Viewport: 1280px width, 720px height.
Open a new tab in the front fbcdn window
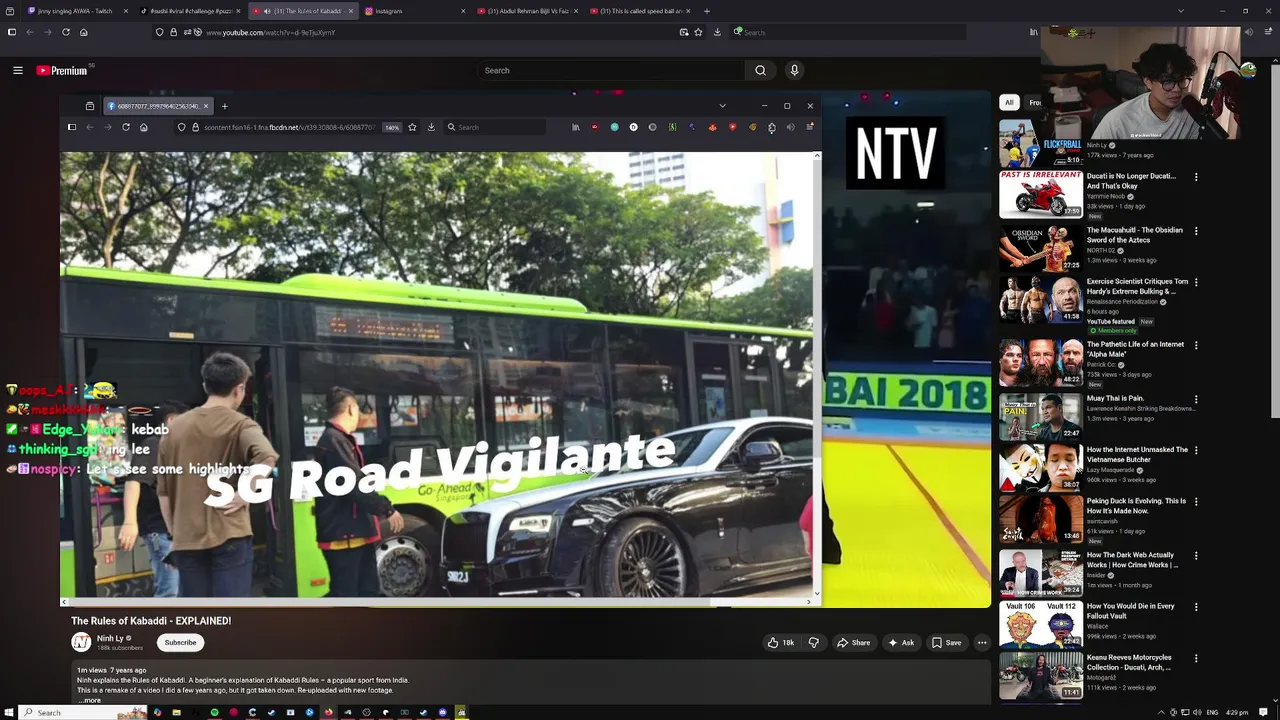pos(224,106)
